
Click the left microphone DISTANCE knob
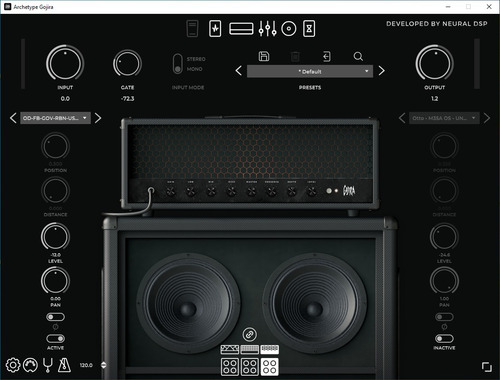[55, 190]
